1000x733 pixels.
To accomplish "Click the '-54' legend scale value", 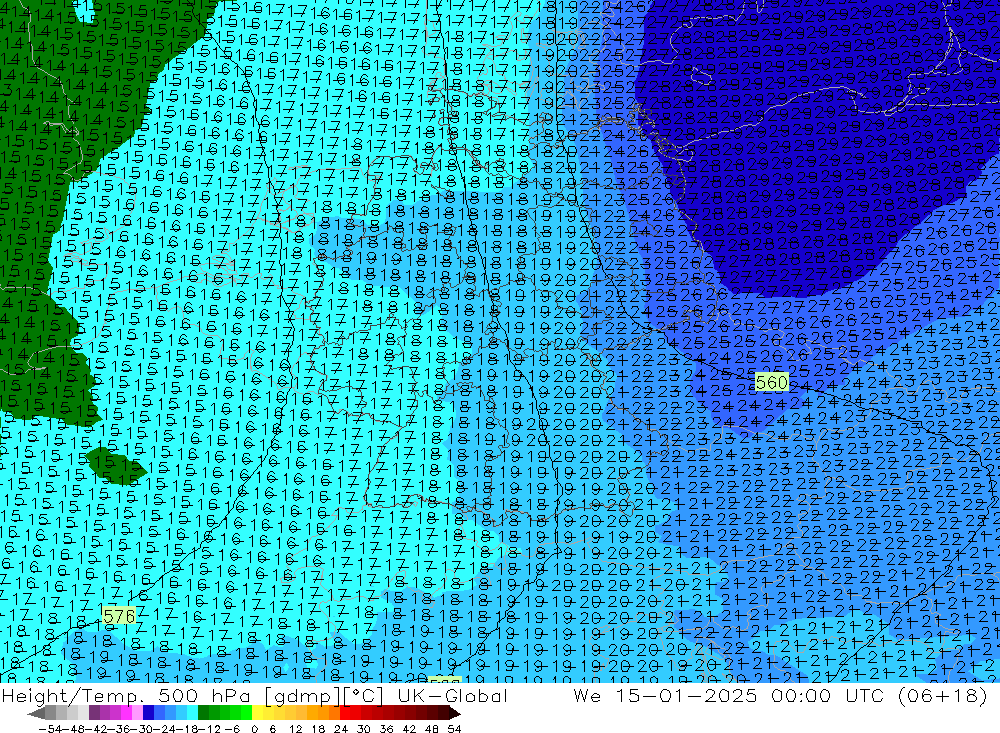I will [x=50, y=729].
